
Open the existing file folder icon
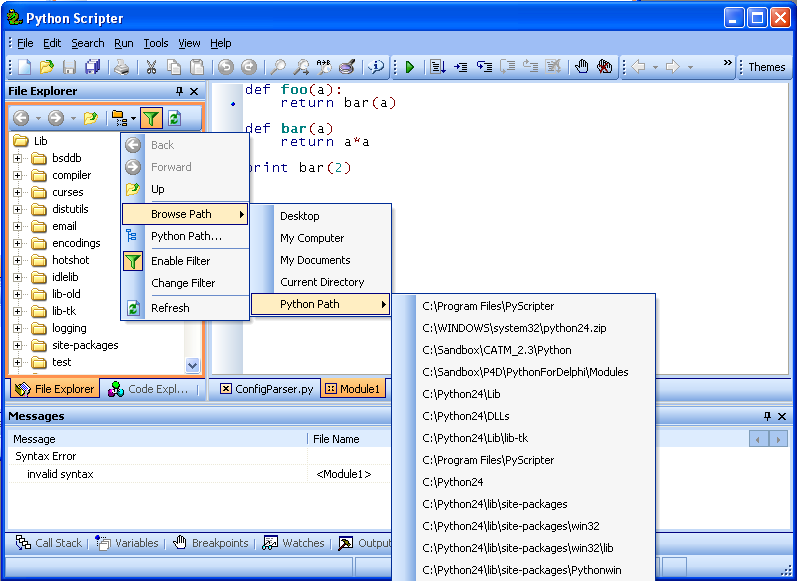pyautogui.click(x=46, y=67)
